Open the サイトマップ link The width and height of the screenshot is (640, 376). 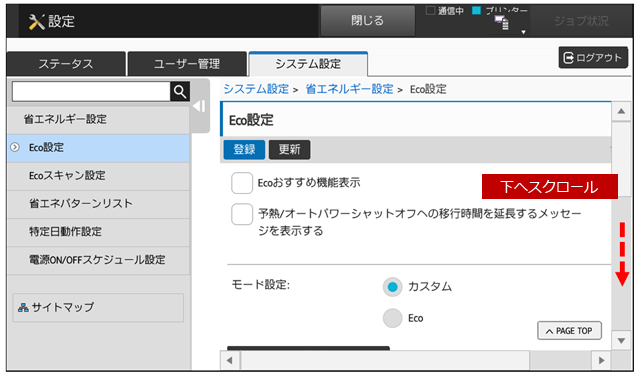[x=98, y=307]
